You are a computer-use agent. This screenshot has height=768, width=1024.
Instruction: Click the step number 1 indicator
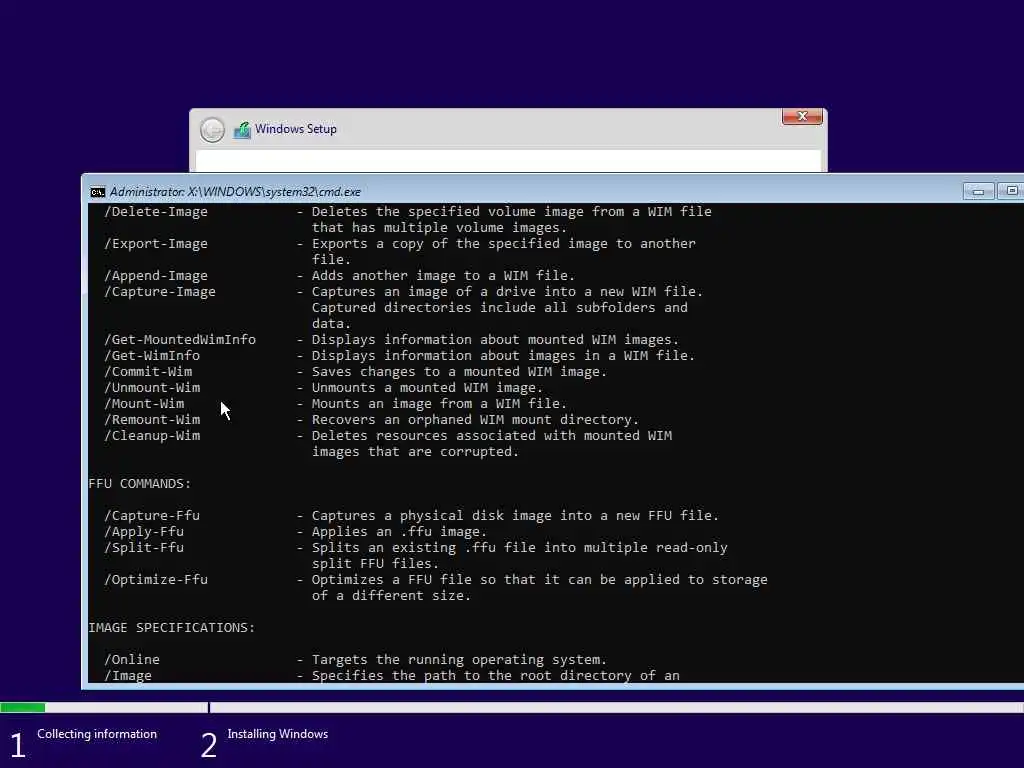pyautogui.click(x=18, y=746)
